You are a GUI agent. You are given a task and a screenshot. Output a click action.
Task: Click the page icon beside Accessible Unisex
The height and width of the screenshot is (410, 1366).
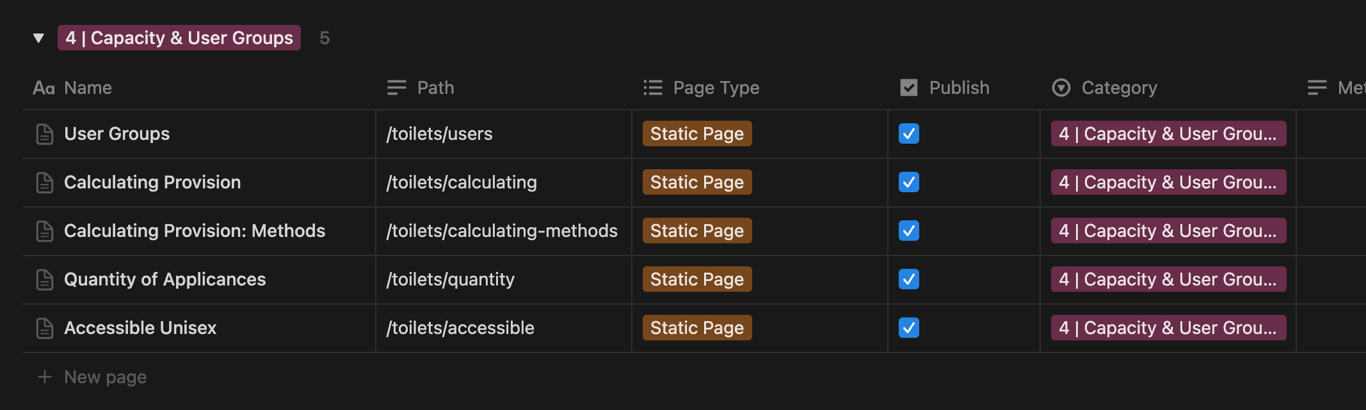[44, 328]
